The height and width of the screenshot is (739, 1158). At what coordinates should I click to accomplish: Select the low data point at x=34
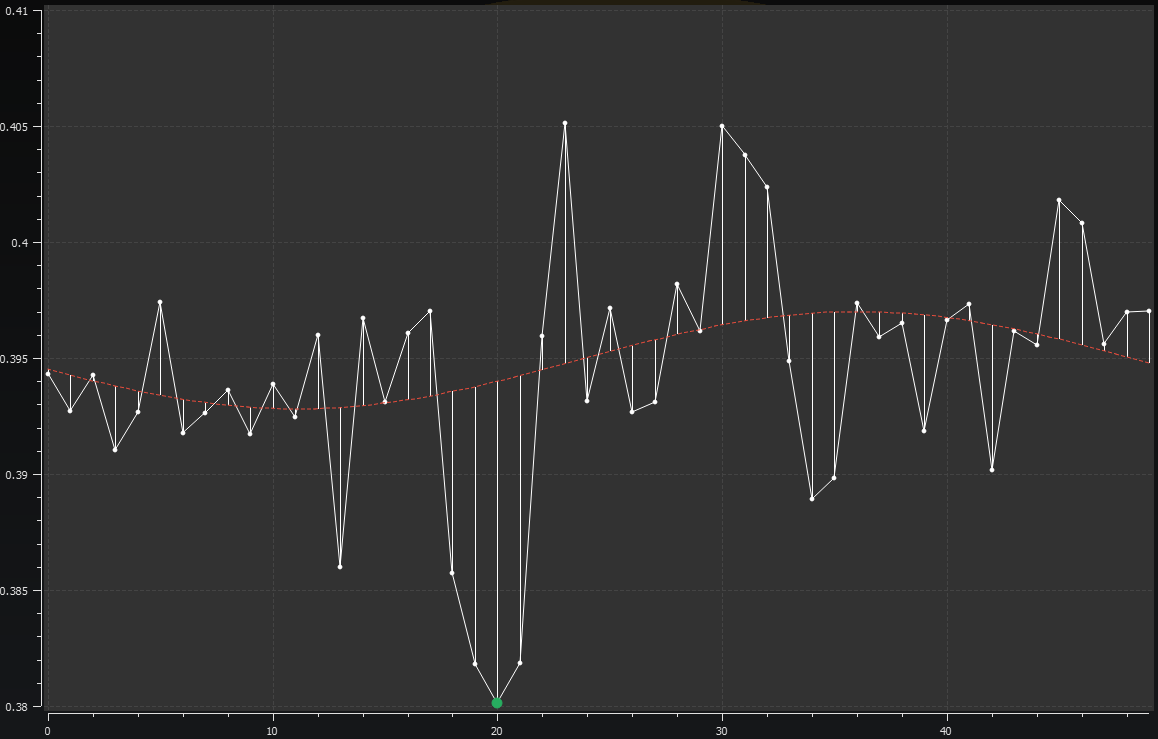coord(812,498)
